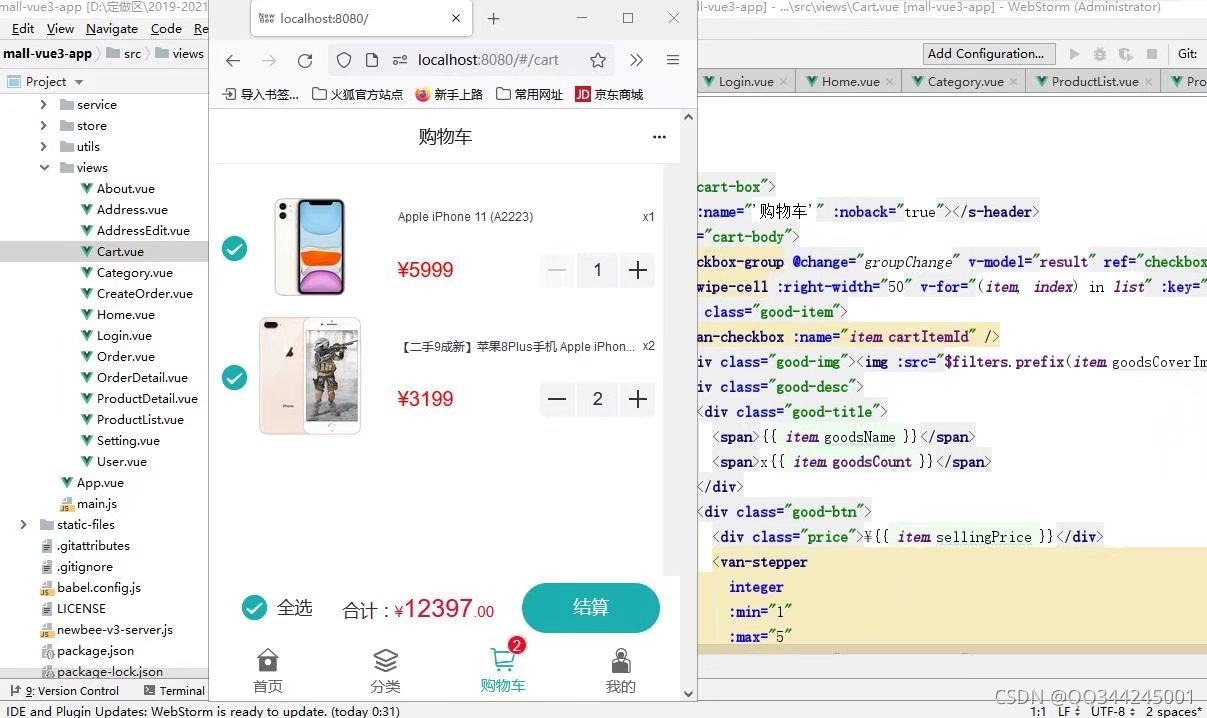Viewport: 1207px width, 718px height.
Task: Open babel.config.js in project tree
Action: (98, 587)
